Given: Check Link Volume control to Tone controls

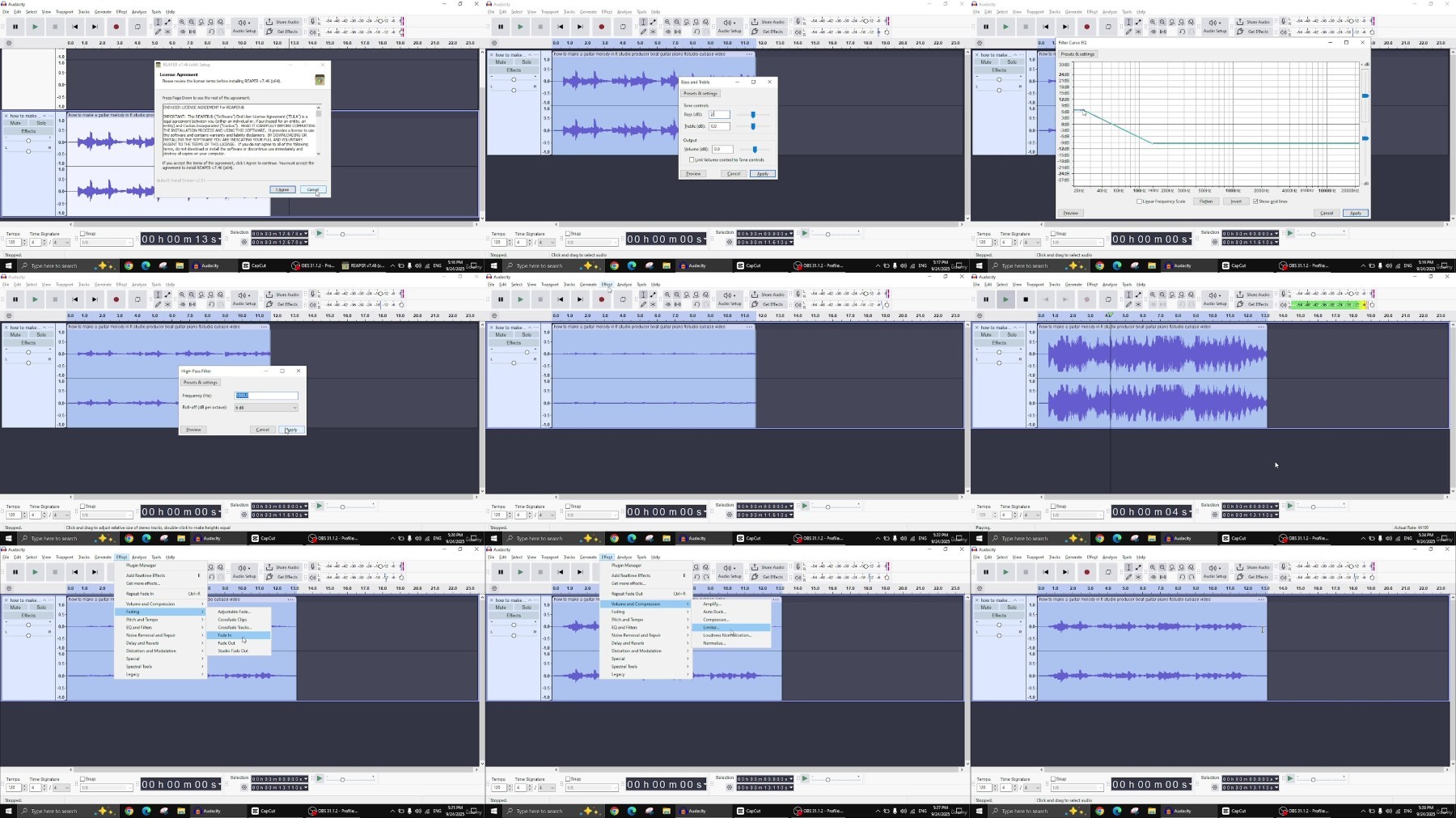Looking at the screenshot, I should coord(692,159).
